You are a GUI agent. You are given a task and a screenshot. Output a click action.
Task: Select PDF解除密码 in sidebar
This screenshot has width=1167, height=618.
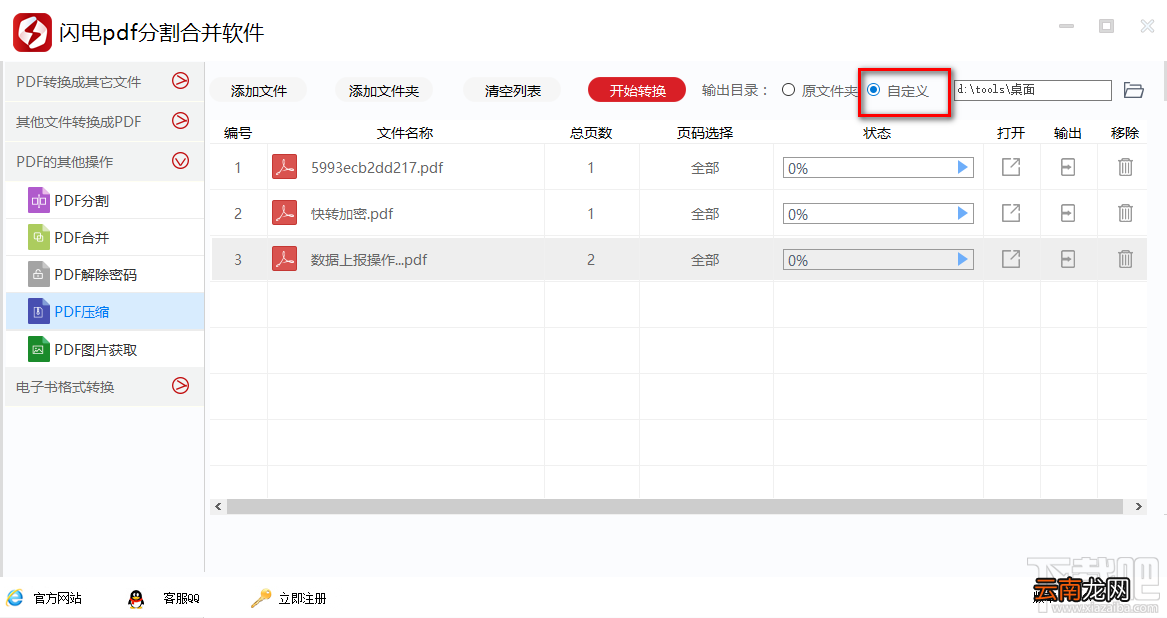pos(105,275)
